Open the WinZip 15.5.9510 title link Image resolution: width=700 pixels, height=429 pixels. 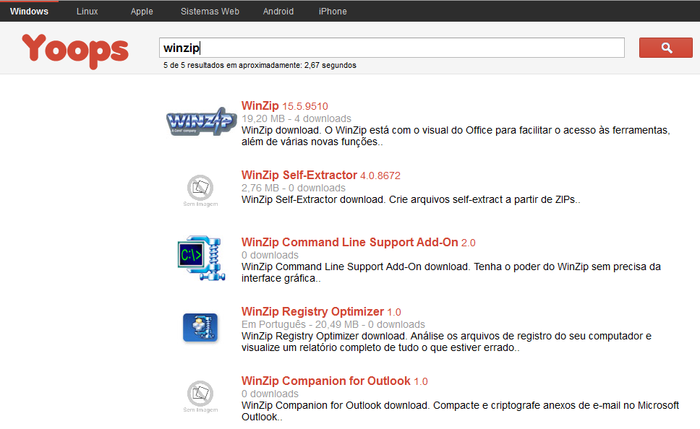point(284,106)
